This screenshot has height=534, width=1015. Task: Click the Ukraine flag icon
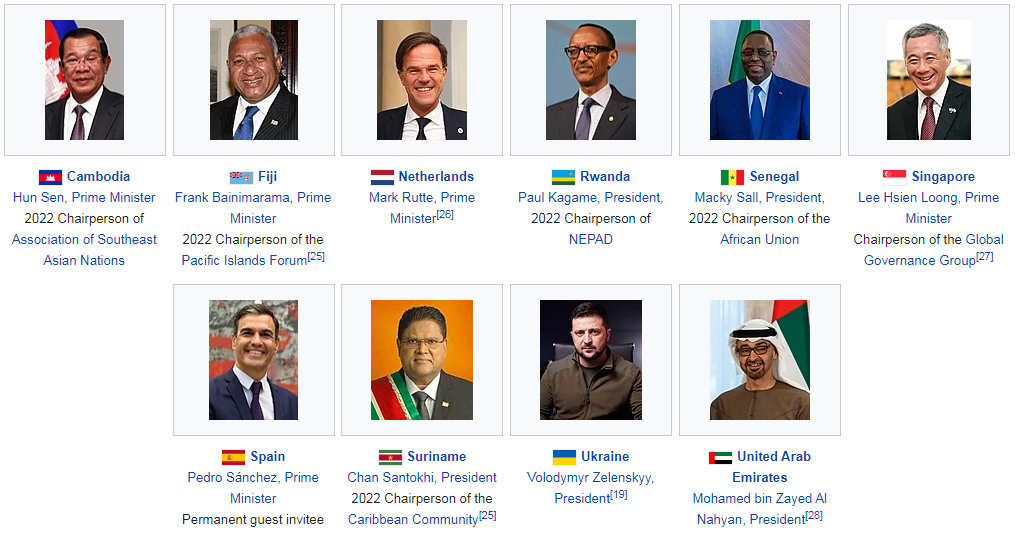pyautogui.click(x=564, y=457)
